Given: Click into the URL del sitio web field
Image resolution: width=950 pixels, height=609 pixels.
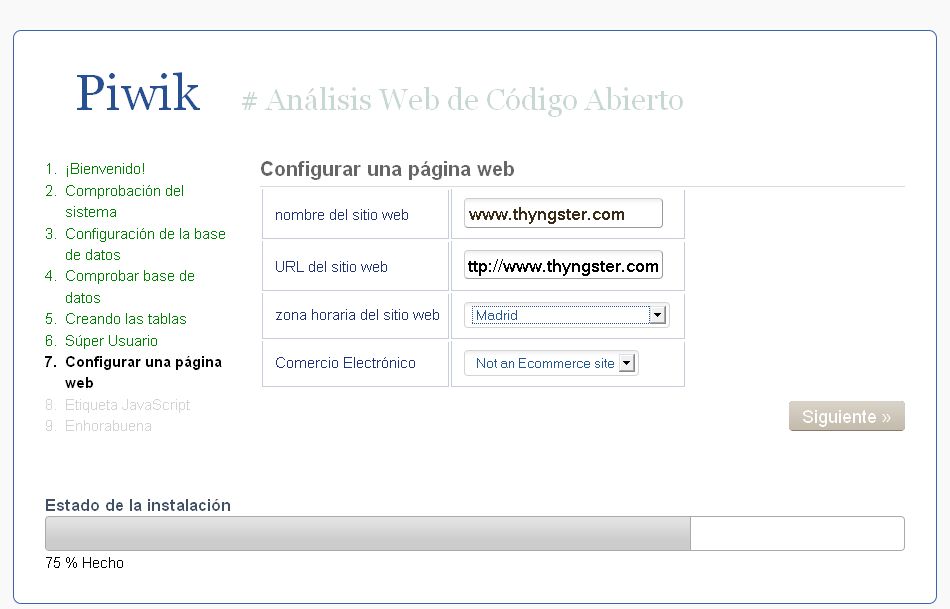Looking at the screenshot, I should (x=563, y=265).
